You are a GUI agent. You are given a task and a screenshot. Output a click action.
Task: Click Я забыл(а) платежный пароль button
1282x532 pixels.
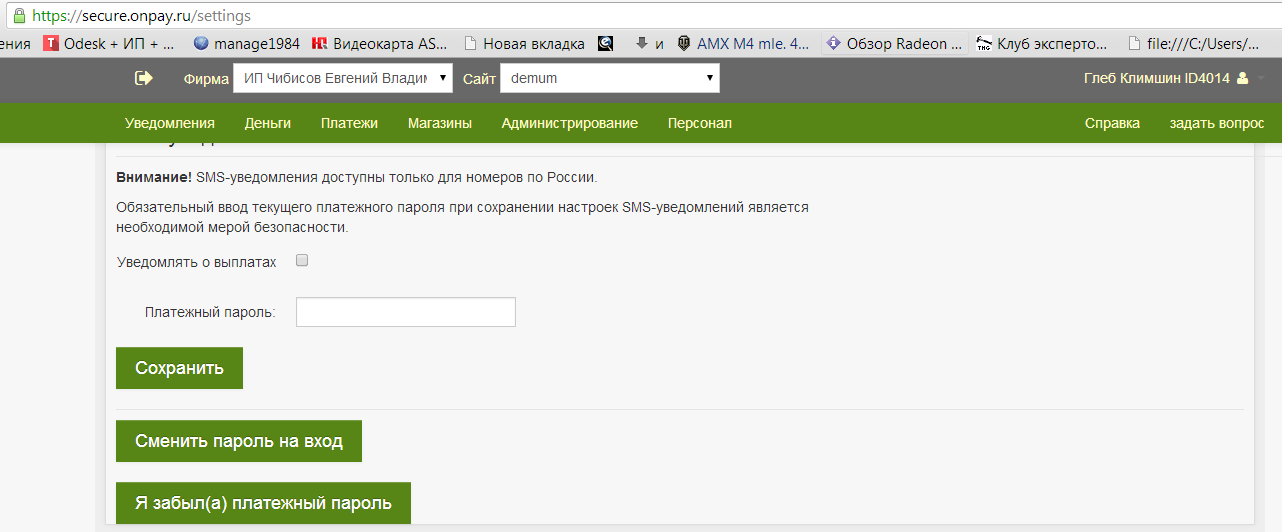click(263, 503)
